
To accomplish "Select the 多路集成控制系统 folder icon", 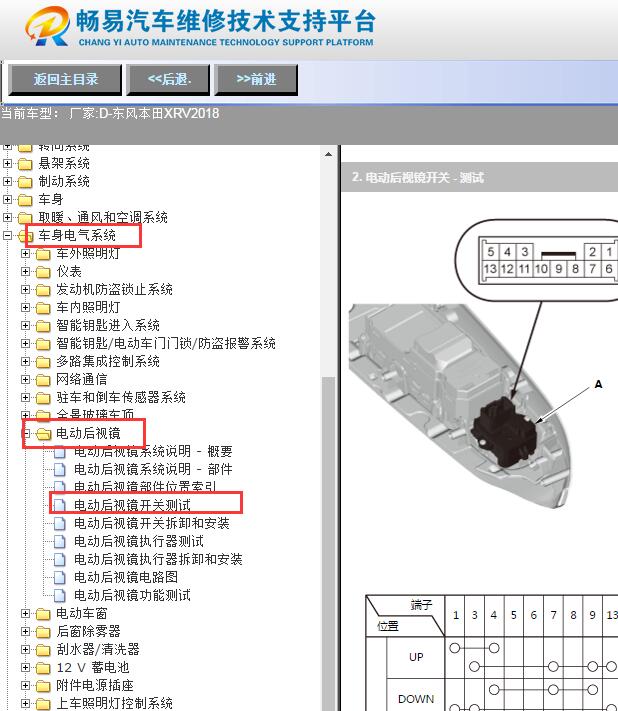I will click(x=43, y=362).
